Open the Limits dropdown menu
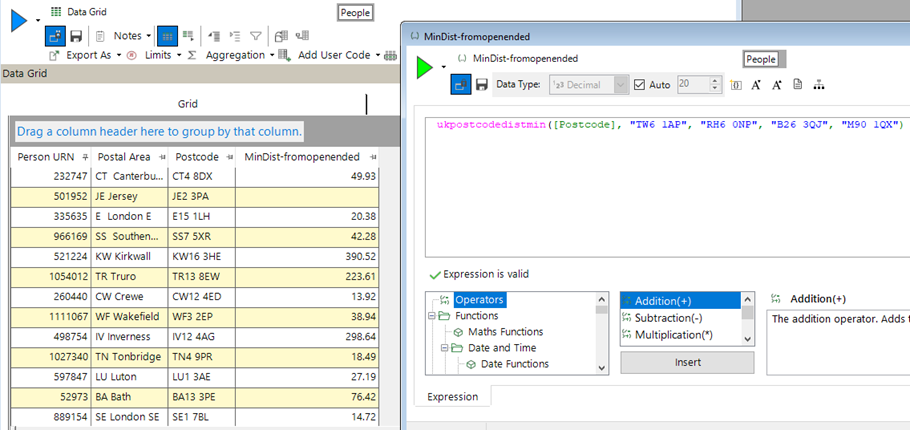The width and height of the screenshot is (910, 430). [158, 55]
